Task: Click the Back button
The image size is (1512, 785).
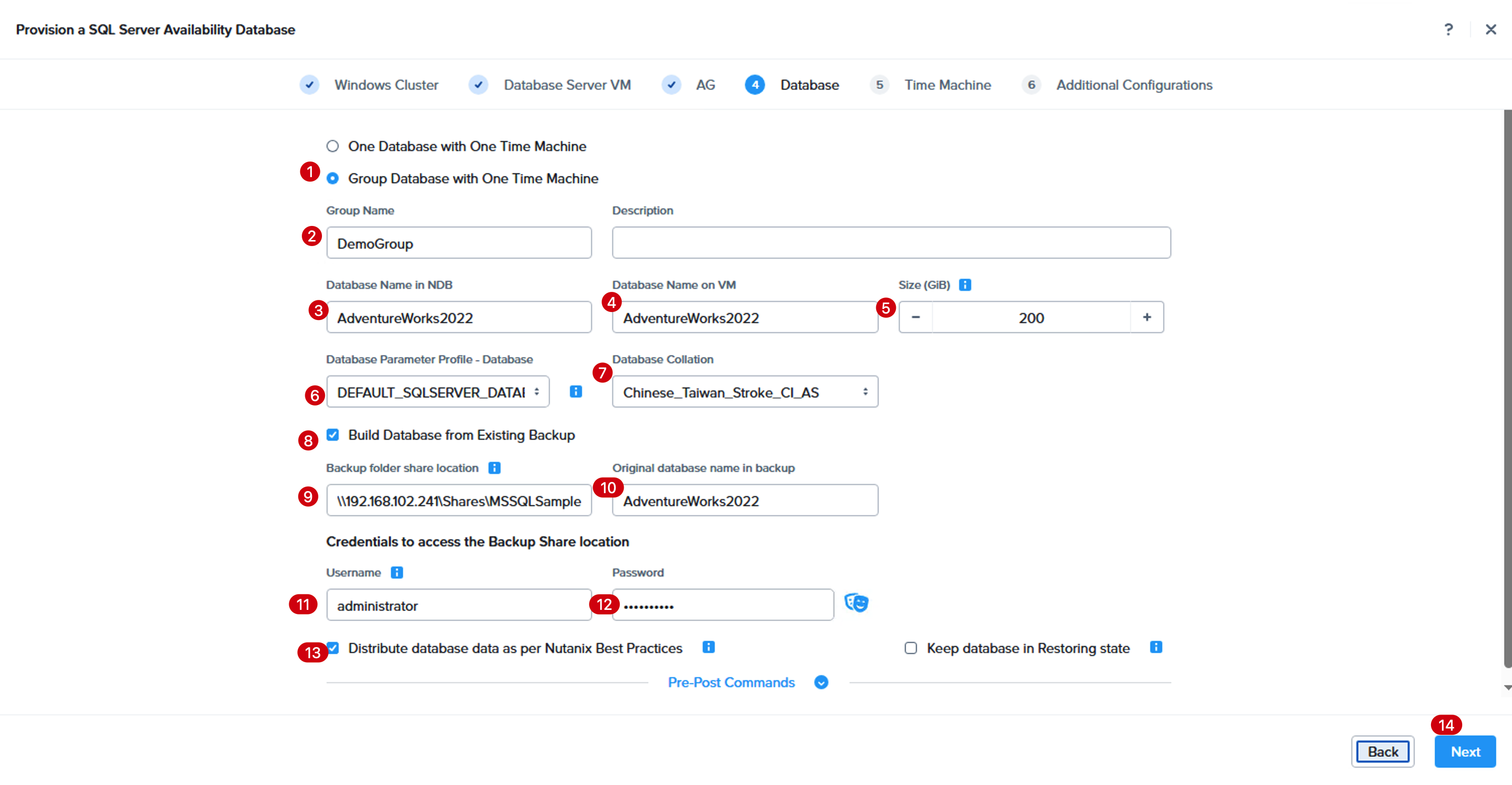Action: click(1383, 751)
